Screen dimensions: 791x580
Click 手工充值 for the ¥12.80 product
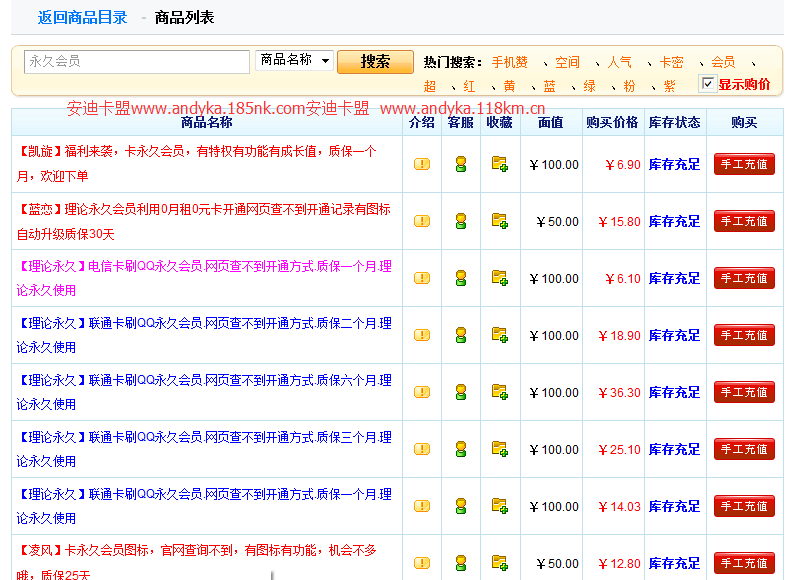(744, 563)
